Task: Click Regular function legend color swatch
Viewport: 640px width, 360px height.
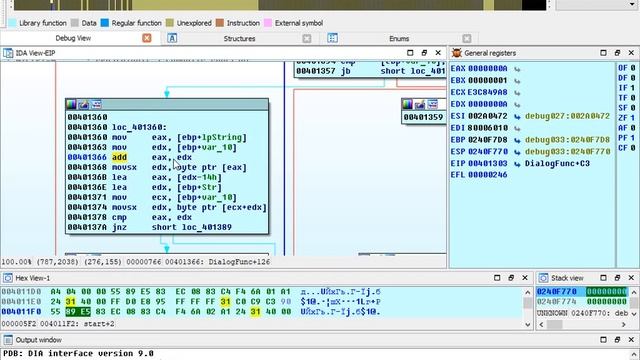Action: pos(105,23)
